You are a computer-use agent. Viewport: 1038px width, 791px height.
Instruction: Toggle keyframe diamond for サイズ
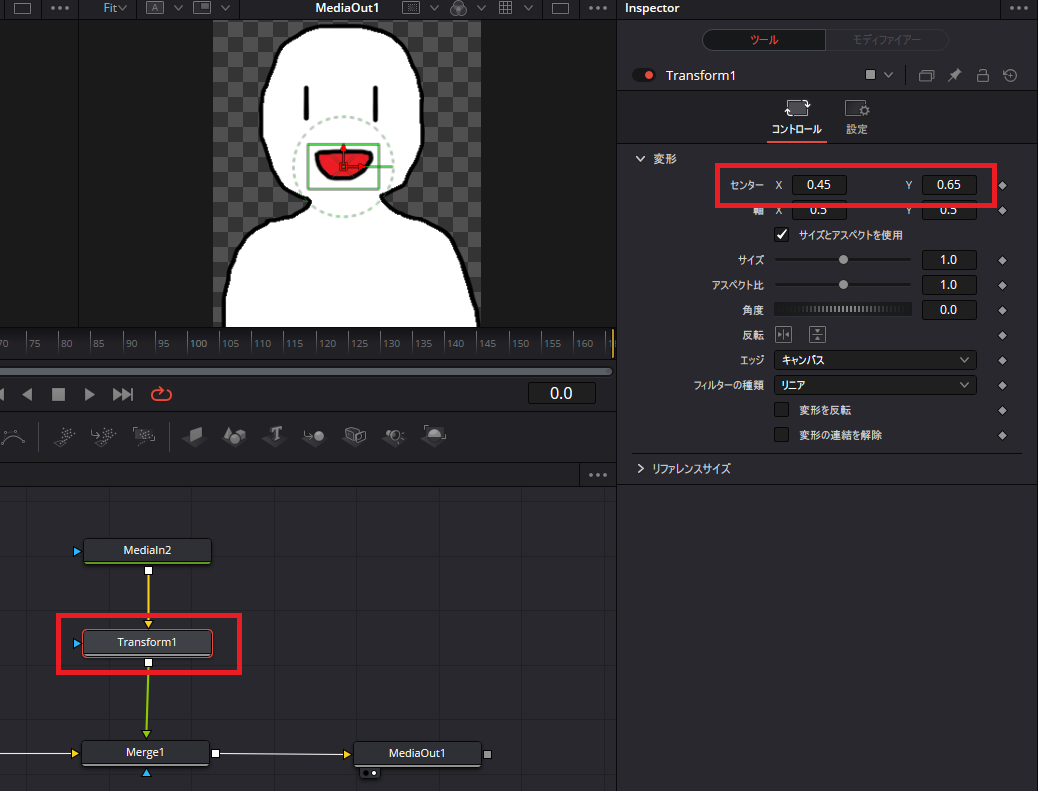click(1002, 261)
